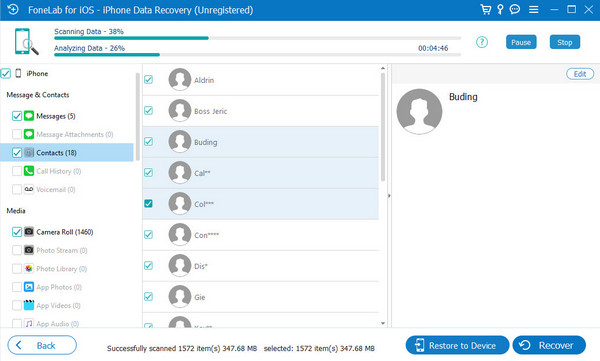Click the key register icon
The image size is (600, 361).
500,10
